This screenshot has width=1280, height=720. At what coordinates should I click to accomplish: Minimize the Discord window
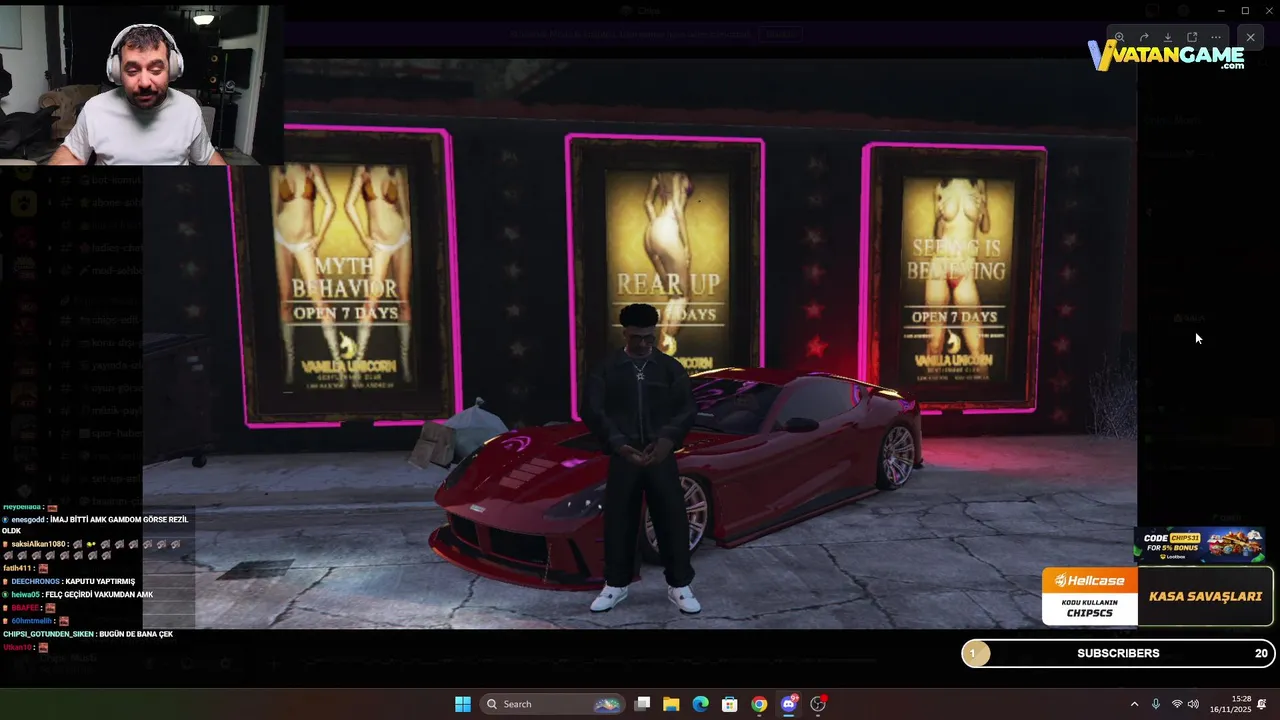coord(1221,11)
